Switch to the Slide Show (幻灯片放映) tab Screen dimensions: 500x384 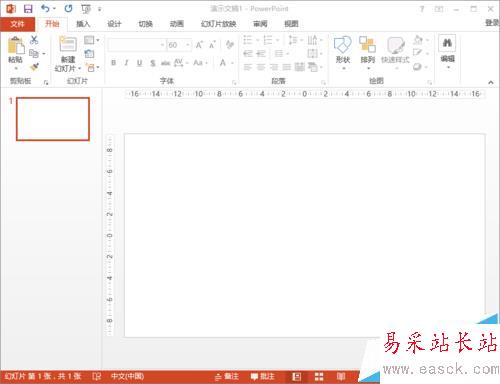point(218,24)
